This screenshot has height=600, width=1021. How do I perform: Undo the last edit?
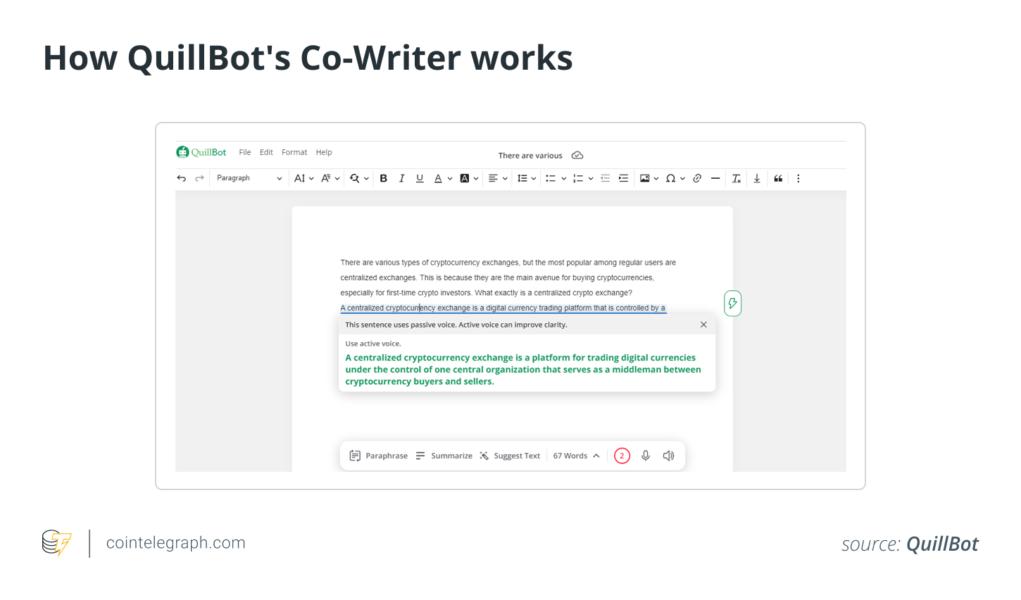click(x=182, y=179)
